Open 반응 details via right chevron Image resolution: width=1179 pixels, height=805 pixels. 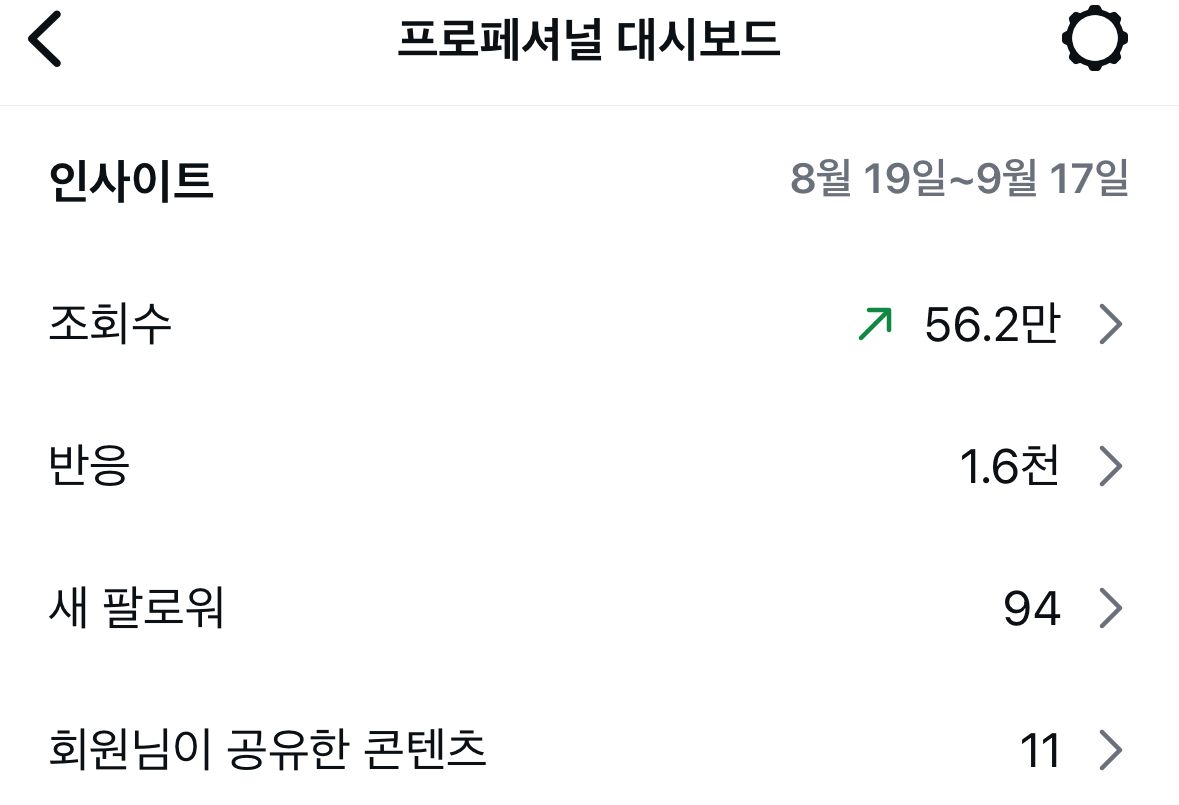1111,467
